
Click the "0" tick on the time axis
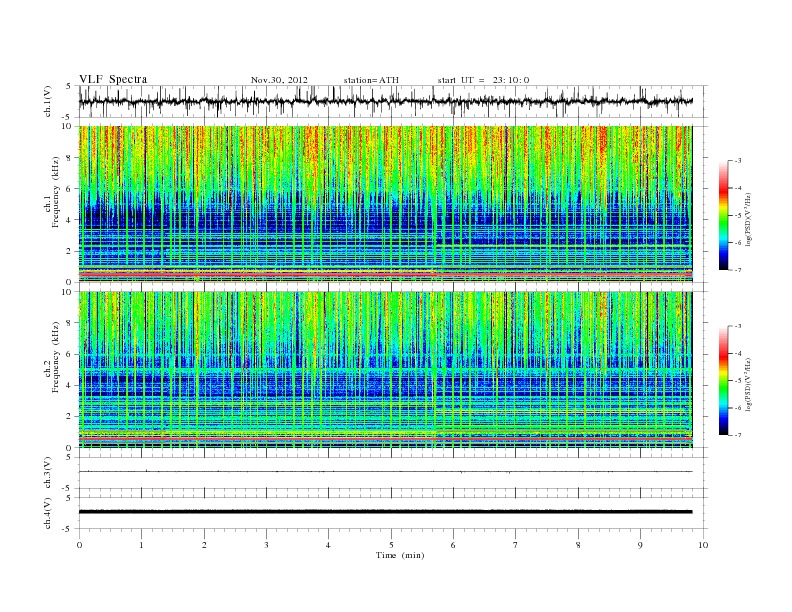(79, 545)
